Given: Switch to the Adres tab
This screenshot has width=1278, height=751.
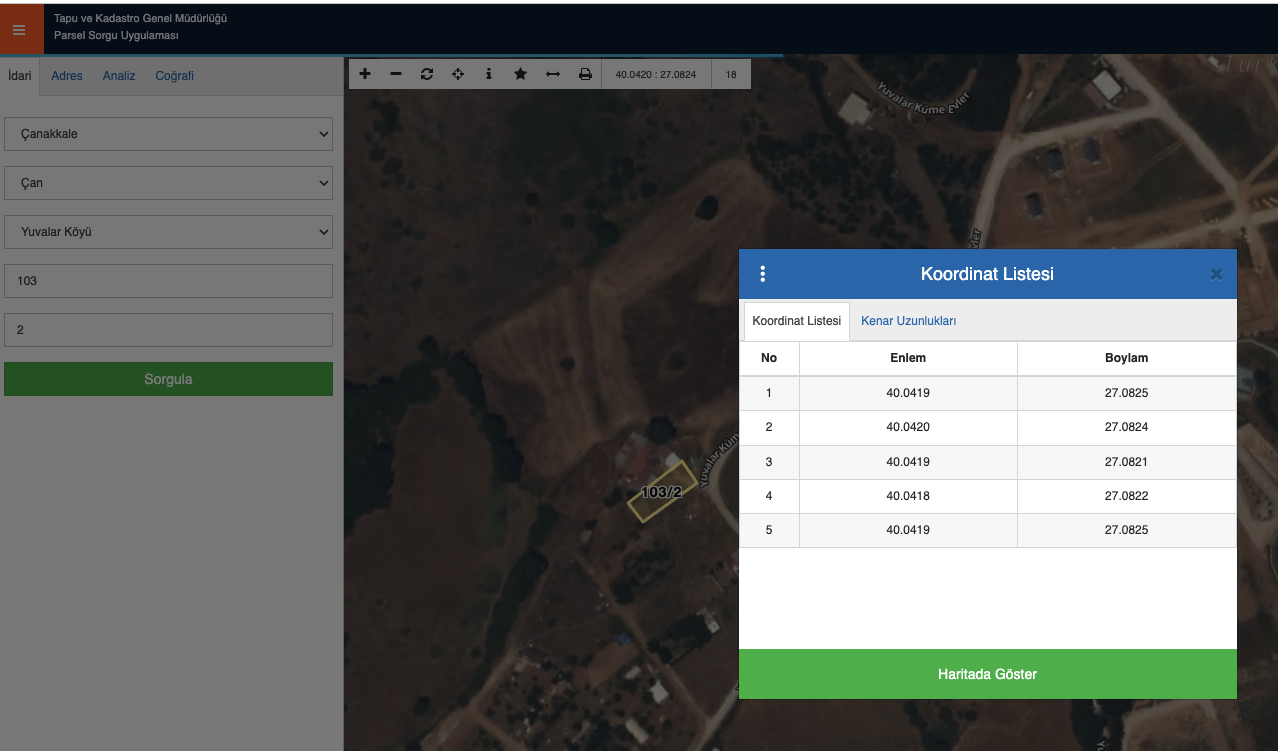Looking at the screenshot, I should click(67, 76).
